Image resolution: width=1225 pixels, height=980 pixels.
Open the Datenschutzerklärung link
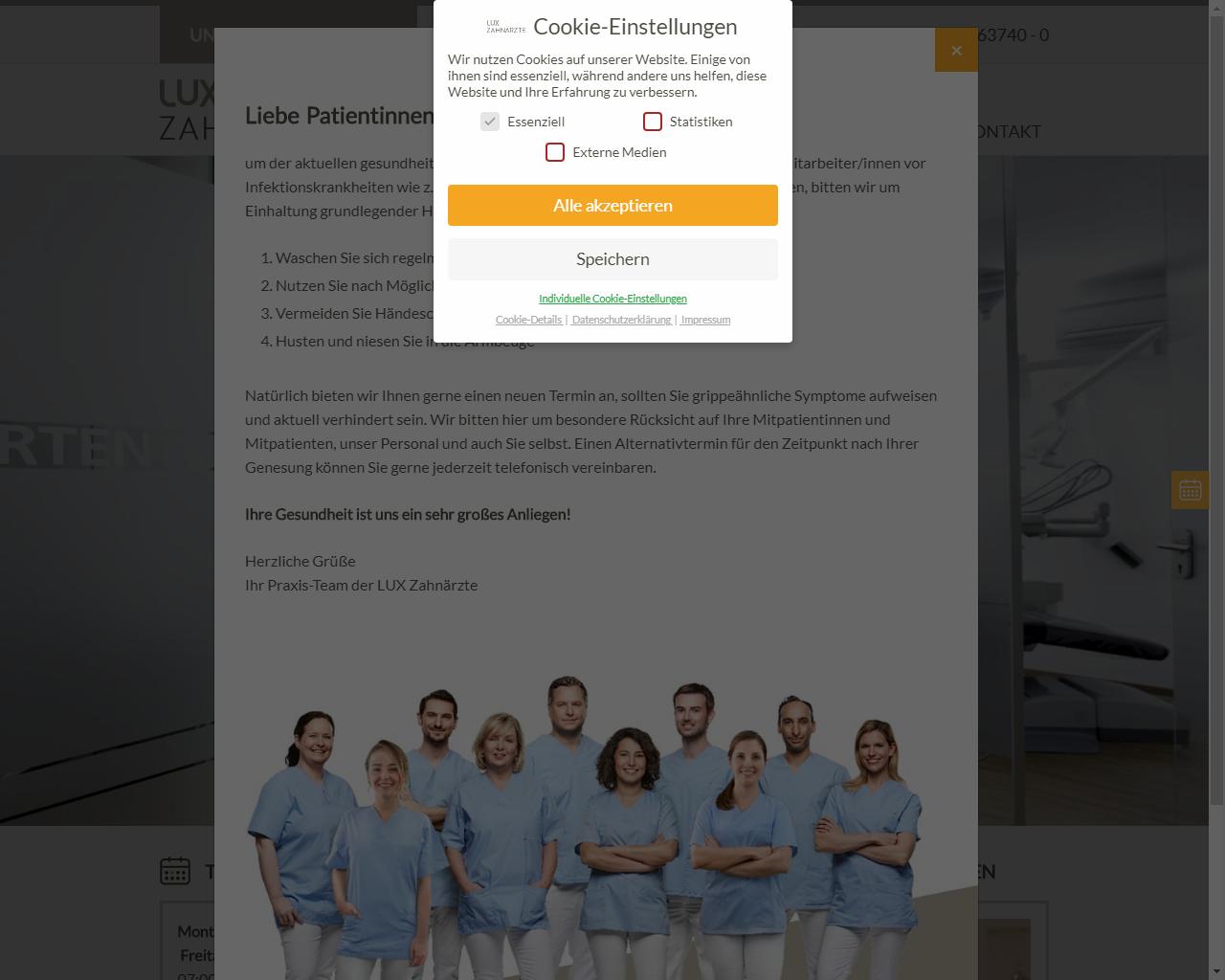pyautogui.click(x=621, y=320)
